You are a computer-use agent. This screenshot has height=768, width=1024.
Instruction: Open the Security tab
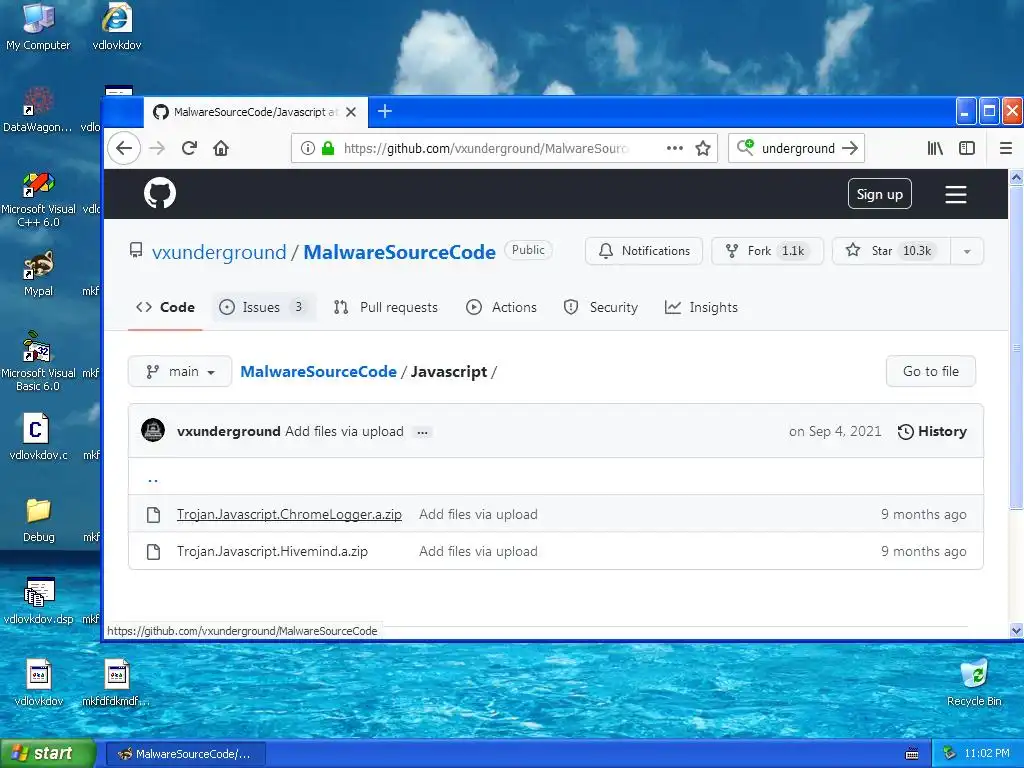600,307
